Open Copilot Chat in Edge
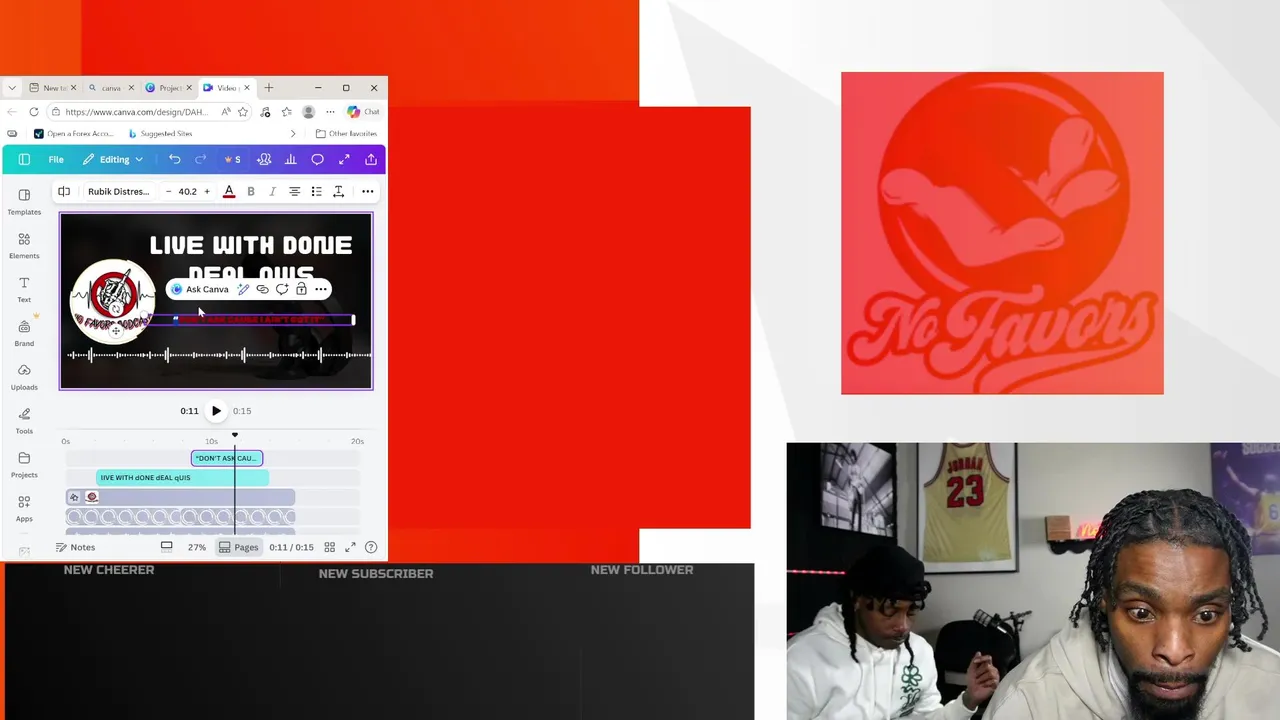 pyautogui.click(x=363, y=112)
